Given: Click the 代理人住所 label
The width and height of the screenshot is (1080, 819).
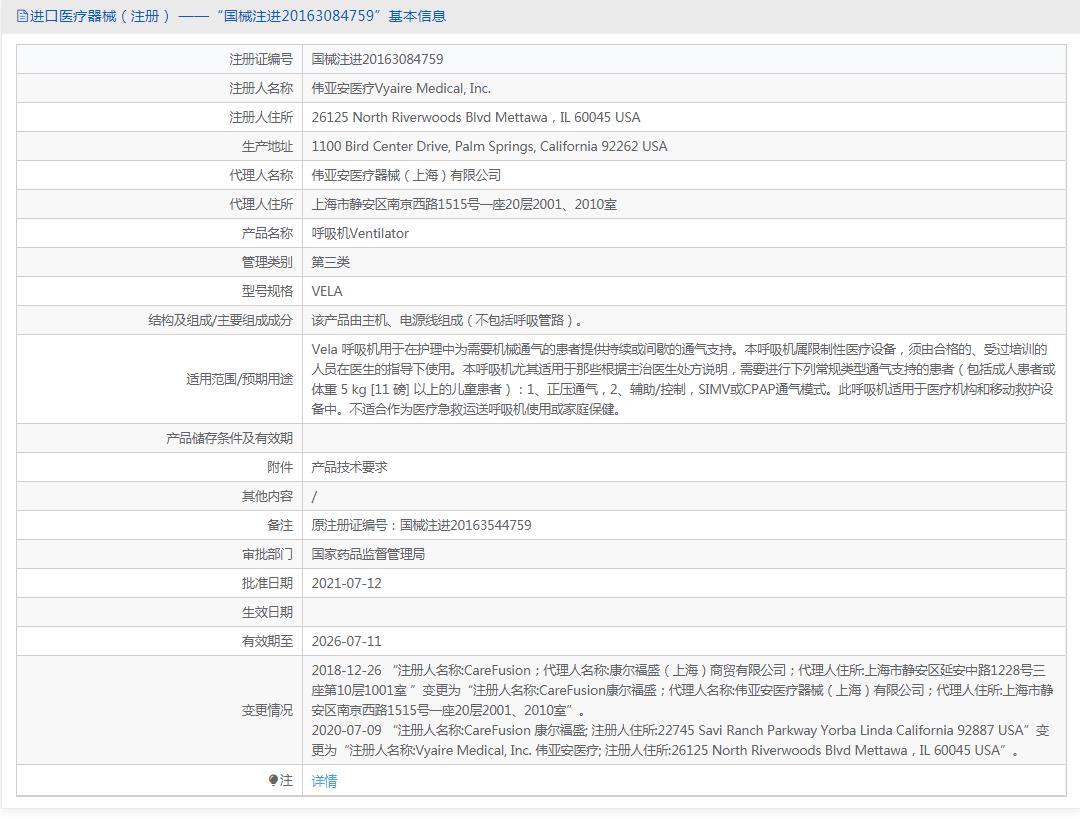Looking at the screenshot, I should point(261,204).
